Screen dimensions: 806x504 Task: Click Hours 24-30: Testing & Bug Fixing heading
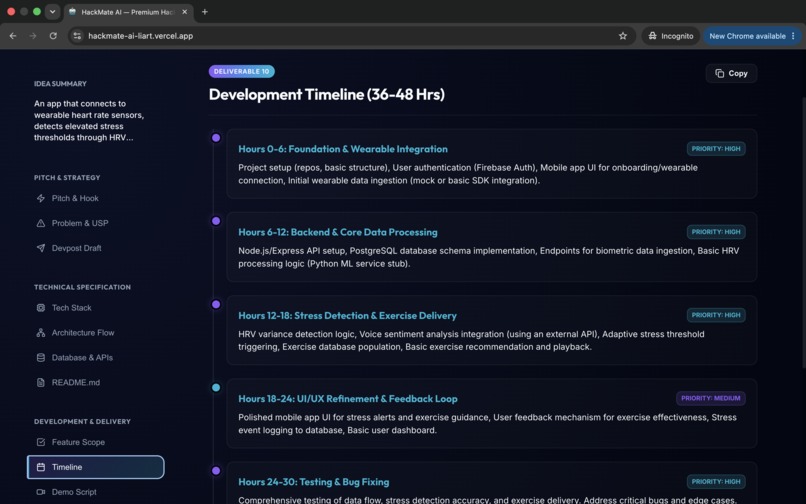click(314, 482)
